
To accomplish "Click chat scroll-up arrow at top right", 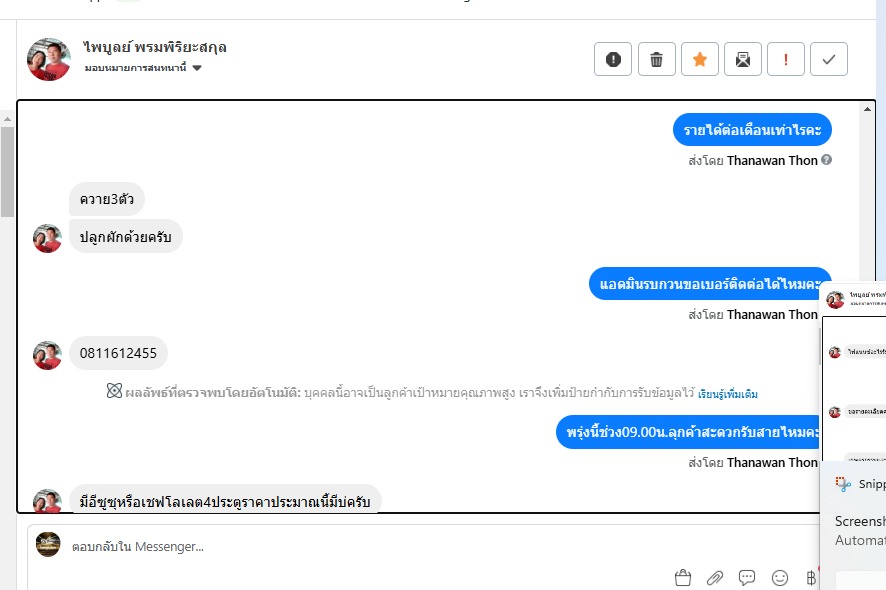I will click(x=867, y=109).
